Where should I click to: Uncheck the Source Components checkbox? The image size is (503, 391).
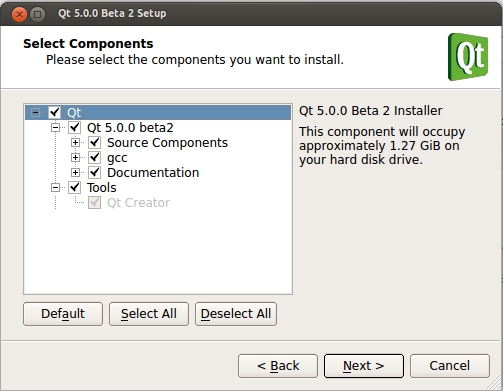pos(95,142)
